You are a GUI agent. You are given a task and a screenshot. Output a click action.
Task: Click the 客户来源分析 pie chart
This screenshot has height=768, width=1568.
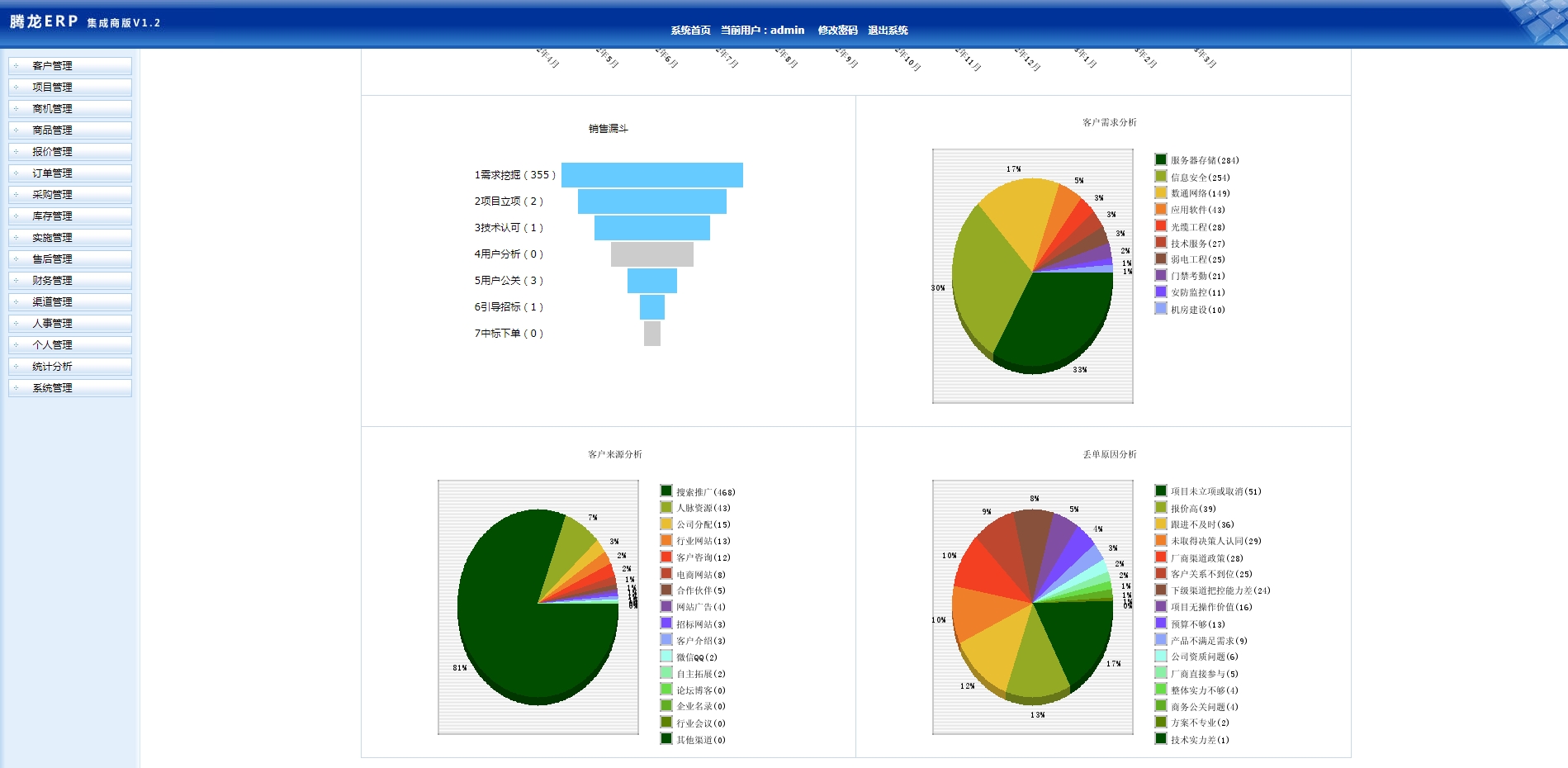tap(538, 606)
